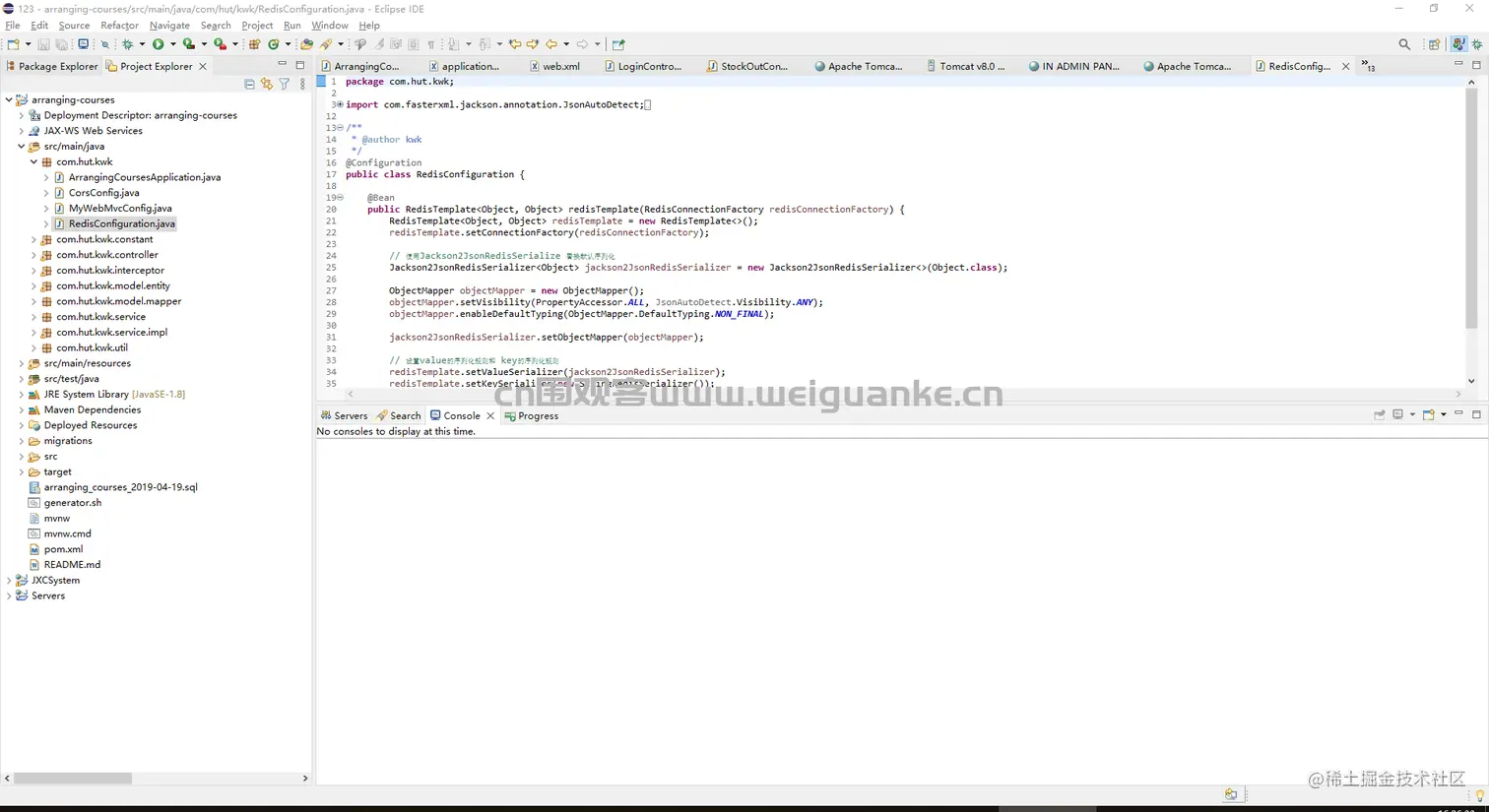Screen dimensions: 1489x812
Task: Maximize the Console view panel
Action: click(x=1476, y=414)
